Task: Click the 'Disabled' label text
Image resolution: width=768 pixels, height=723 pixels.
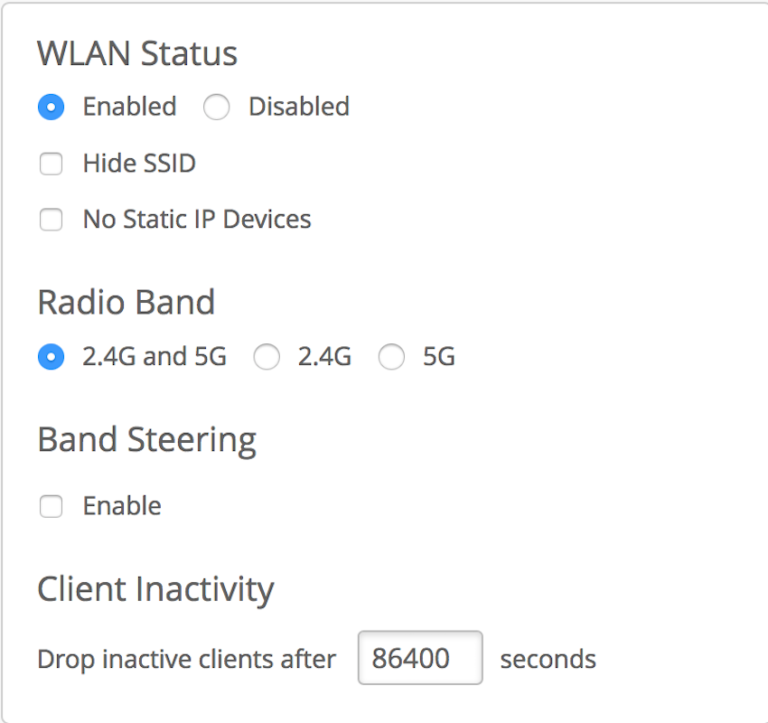Action: pos(299,107)
